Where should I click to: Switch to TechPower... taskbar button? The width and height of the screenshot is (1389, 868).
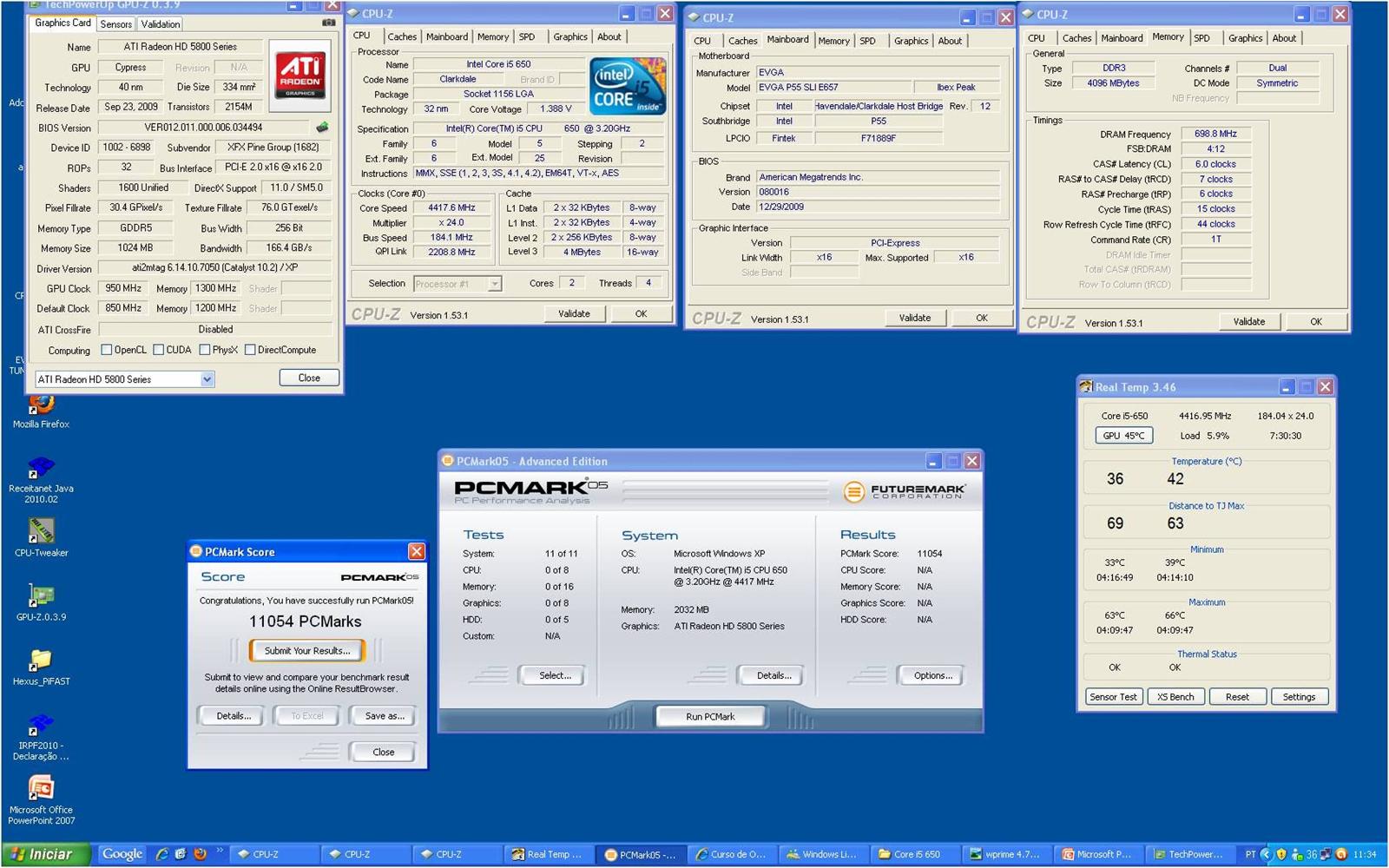1189,854
